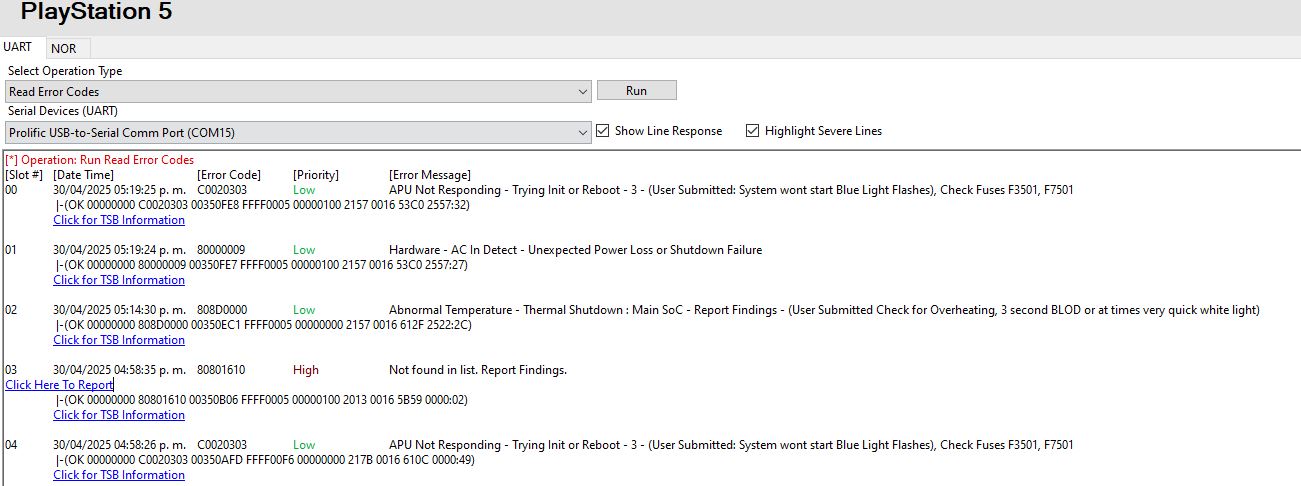This screenshot has width=1301, height=486.
Task: Click the [Priority] column header
Action: click(316, 175)
